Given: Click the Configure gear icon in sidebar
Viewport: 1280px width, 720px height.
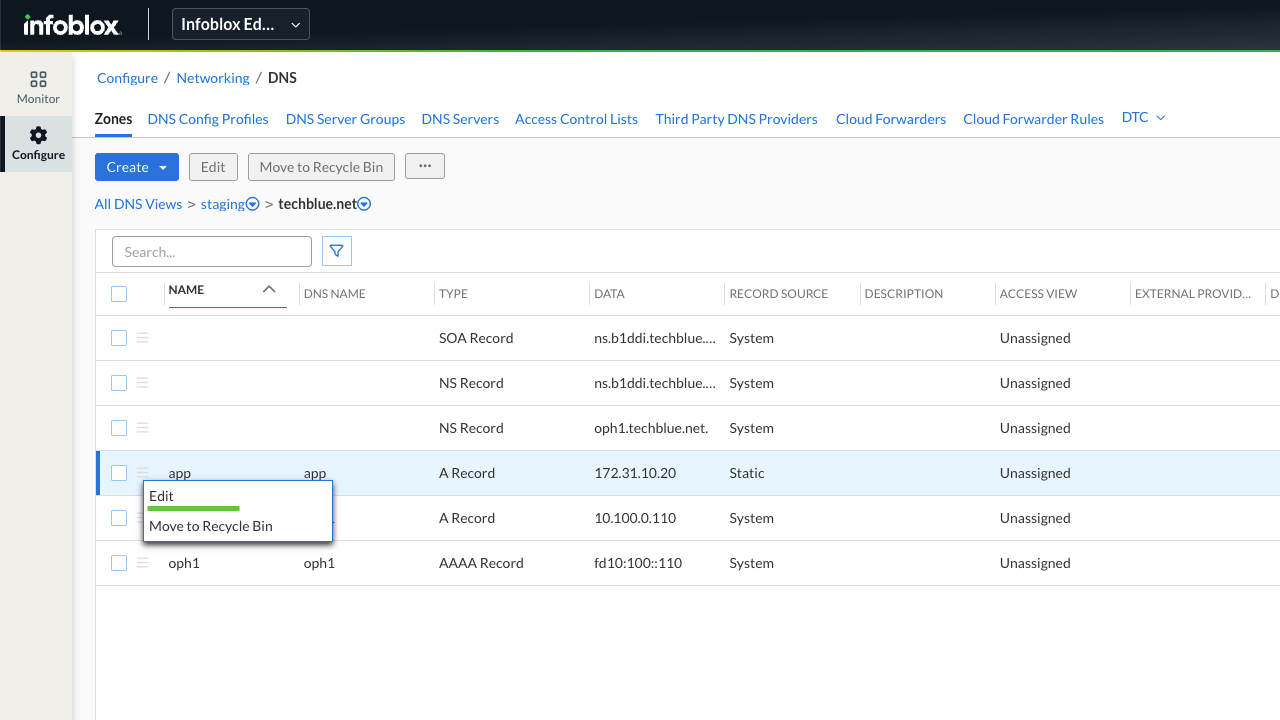Looking at the screenshot, I should point(38,136).
